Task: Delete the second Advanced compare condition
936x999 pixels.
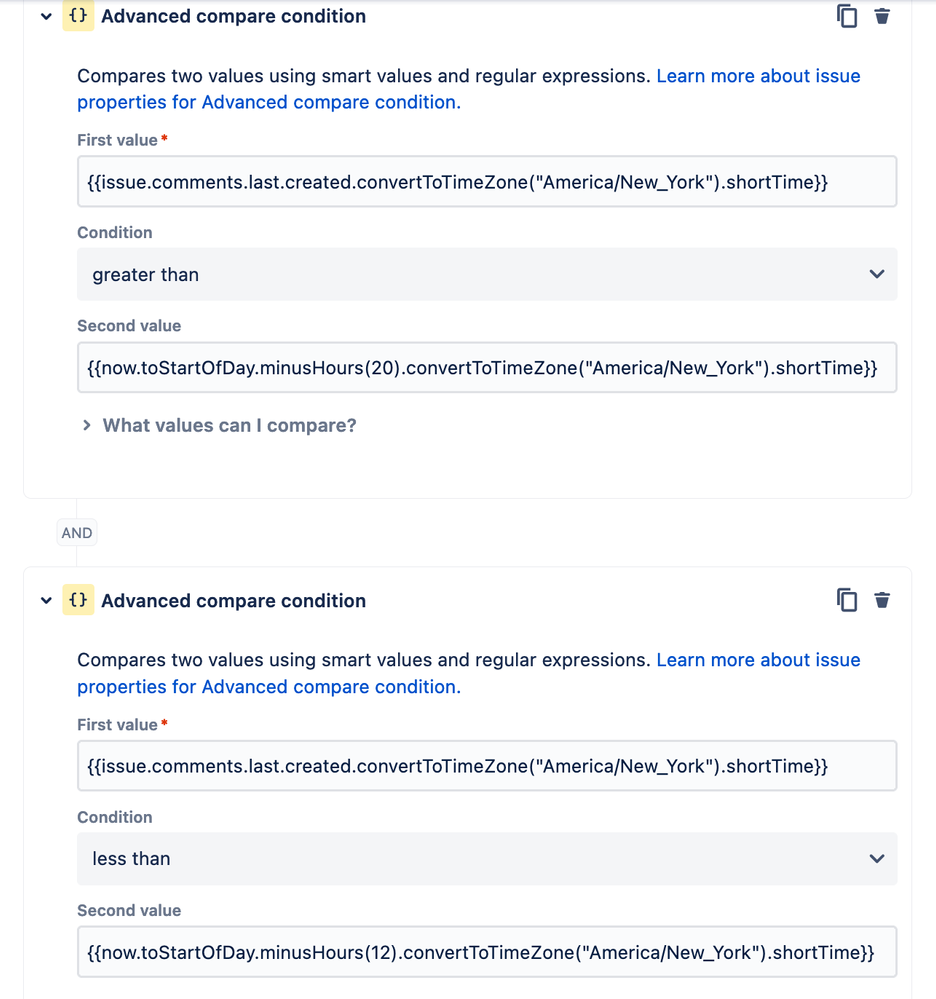Action: pyautogui.click(x=882, y=600)
